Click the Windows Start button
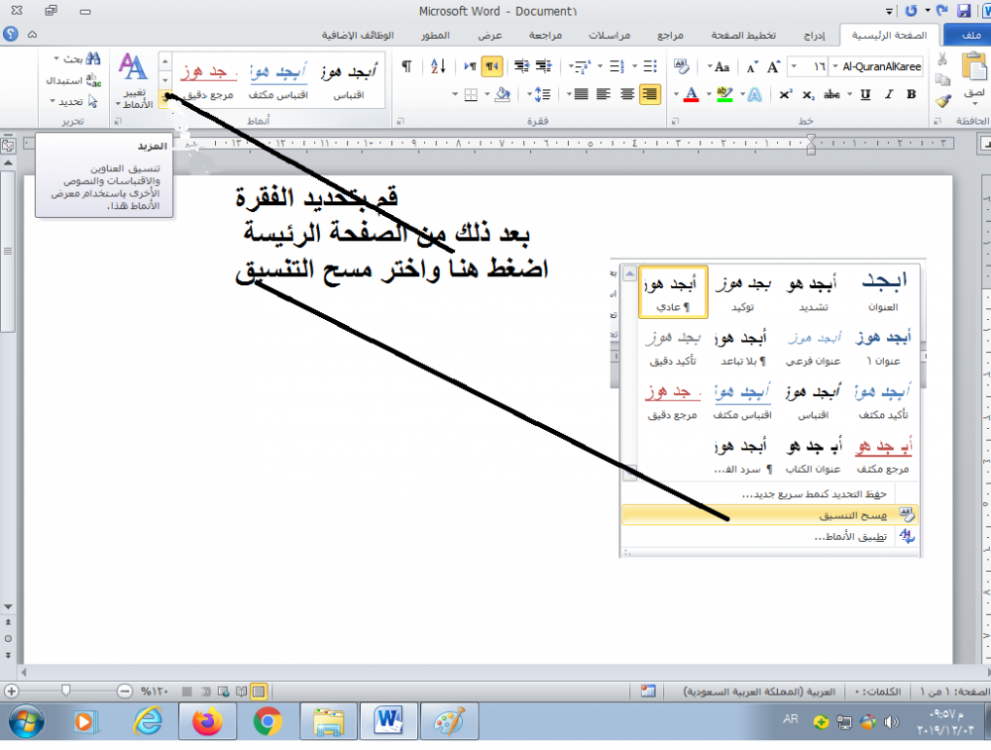 pyautogui.click(x=26, y=721)
